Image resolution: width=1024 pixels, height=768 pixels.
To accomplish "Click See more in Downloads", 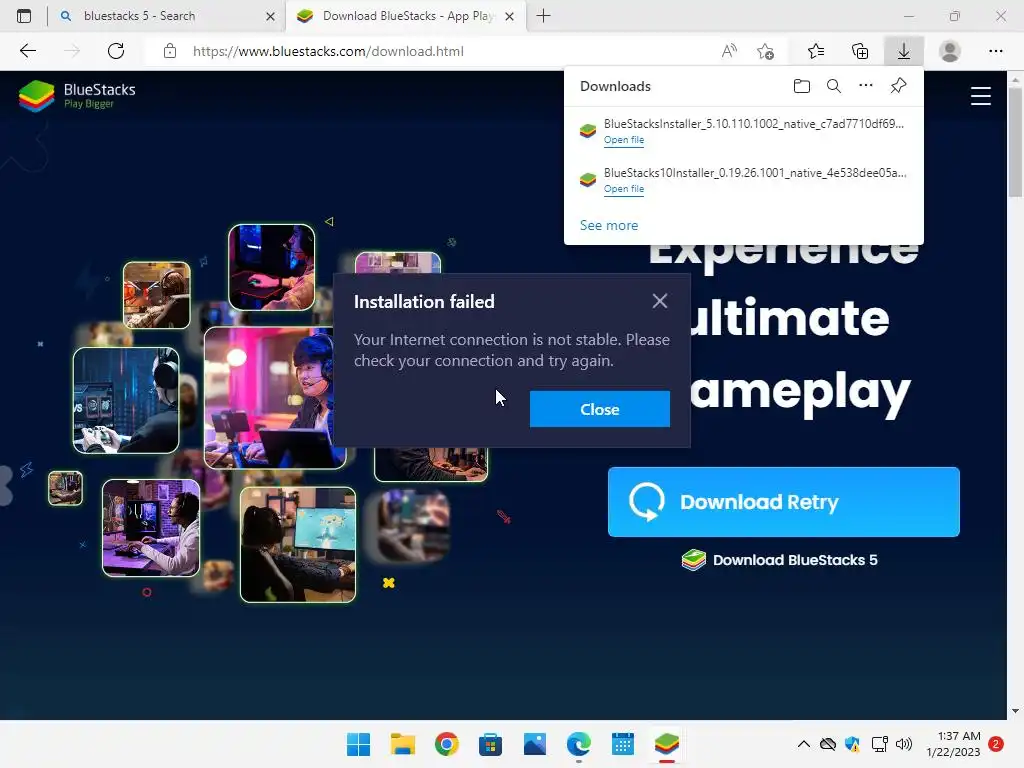I will point(609,225).
